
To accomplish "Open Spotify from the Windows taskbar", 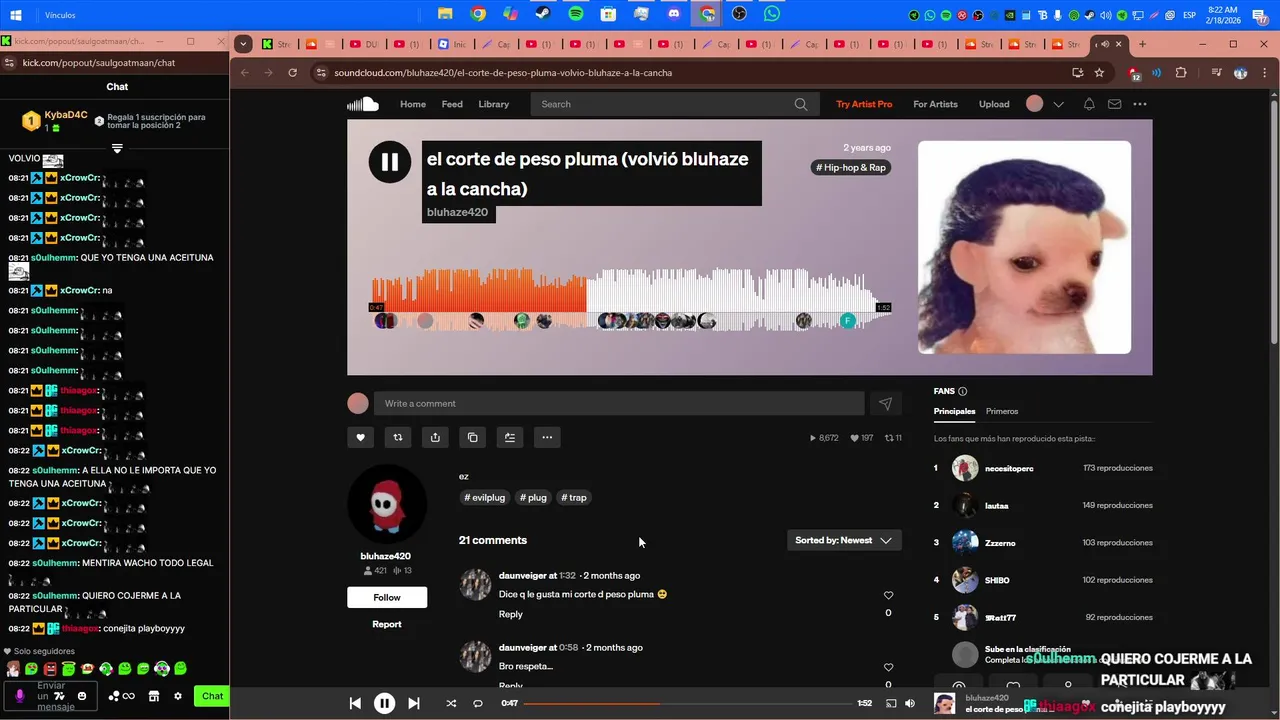I will point(576,14).
